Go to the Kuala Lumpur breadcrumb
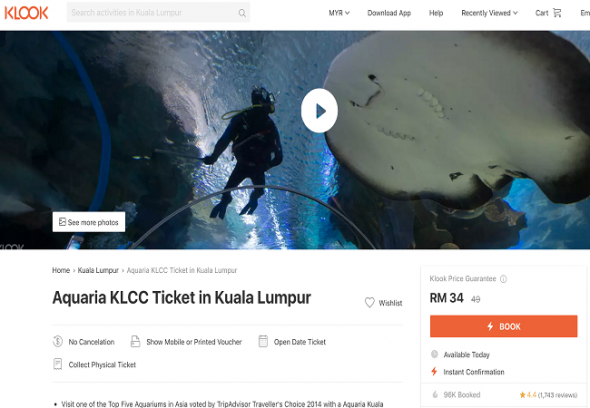This screenshot has width=590, height=408. (x=98, y=270)
